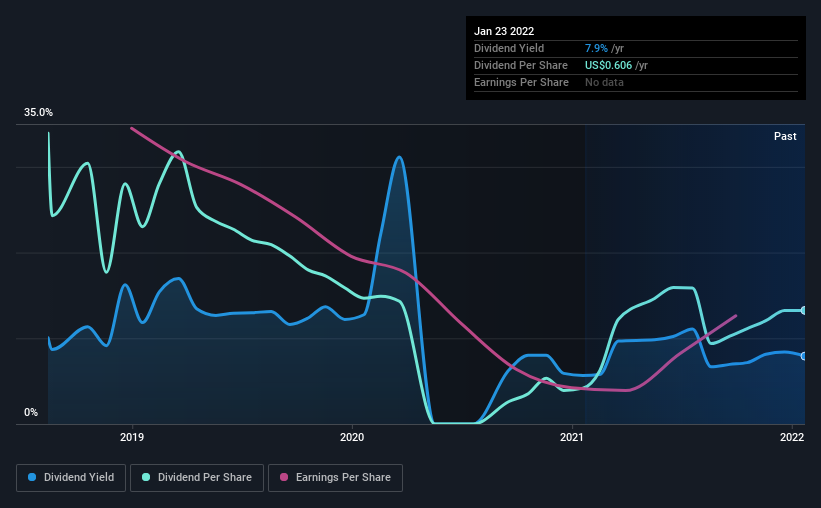Image resolution: width=821 pixels, height=508 pixels.
Task: Click the Dividend Yield tooltip row label
Action: (509, 48)
